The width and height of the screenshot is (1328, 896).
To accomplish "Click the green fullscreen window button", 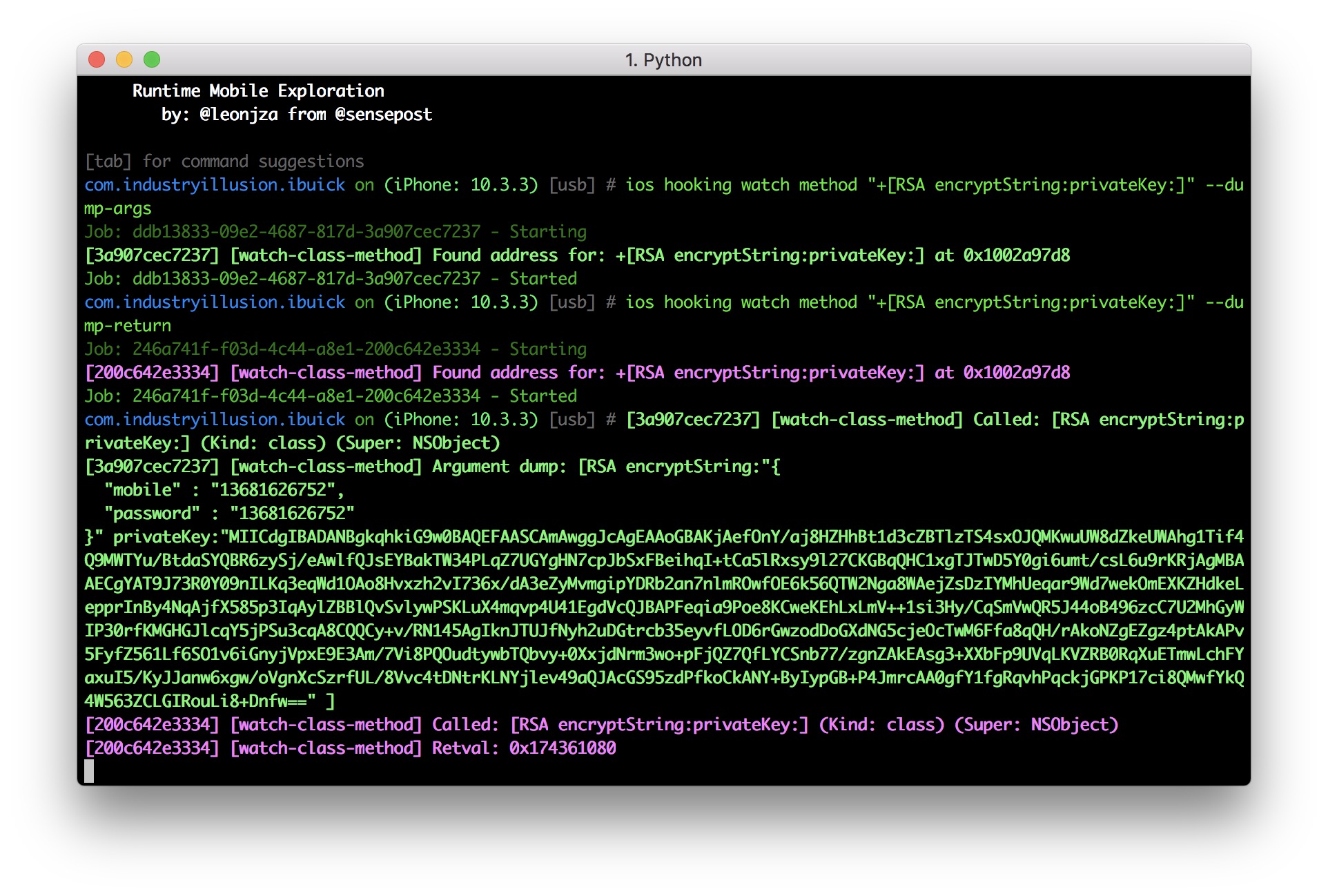I will (x=152, y=60).
